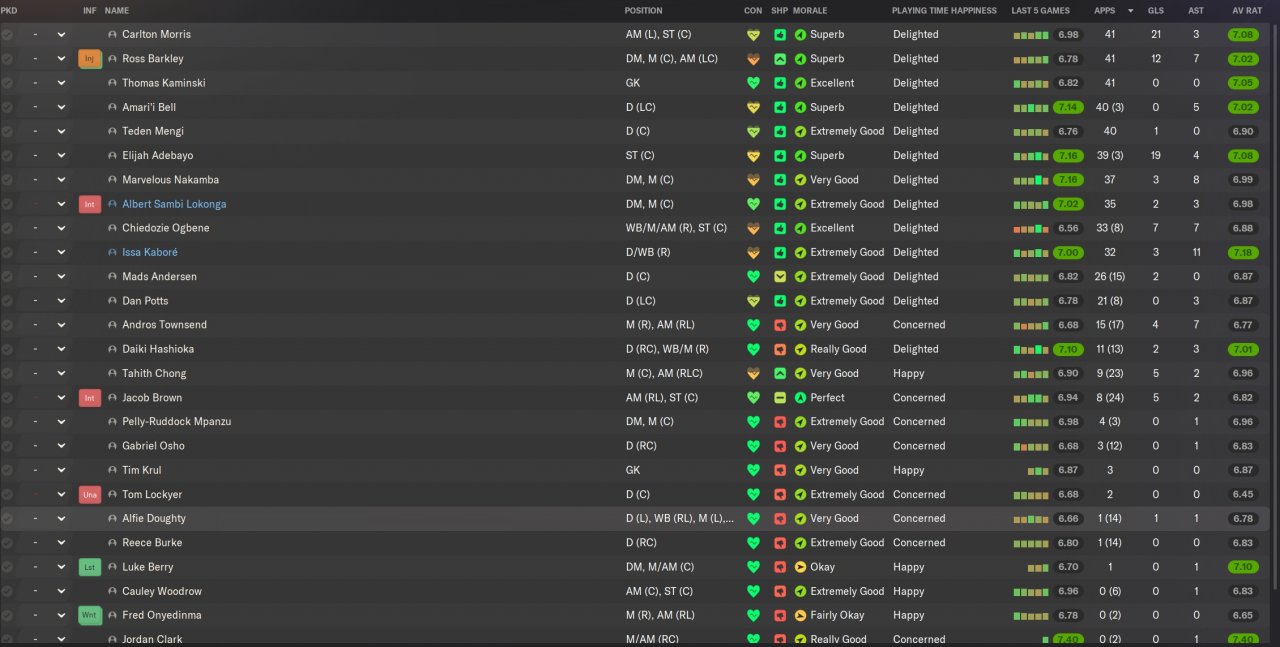Sort by the POSITION column header
Image resolution: width=1280 pixels, height=647 pixels.
point(643,11)
